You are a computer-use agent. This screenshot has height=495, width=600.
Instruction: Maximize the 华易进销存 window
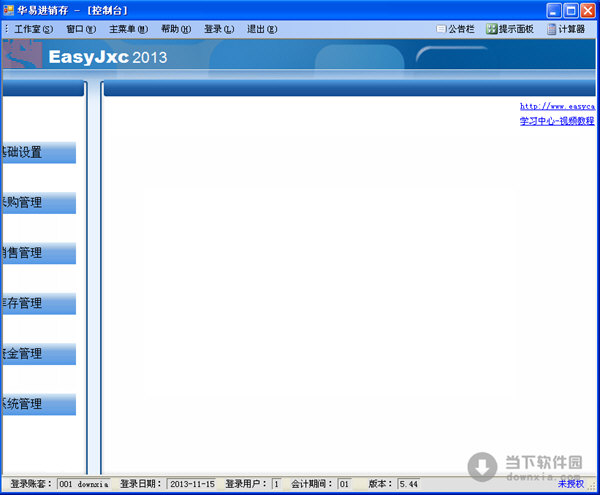coord(571,11)
